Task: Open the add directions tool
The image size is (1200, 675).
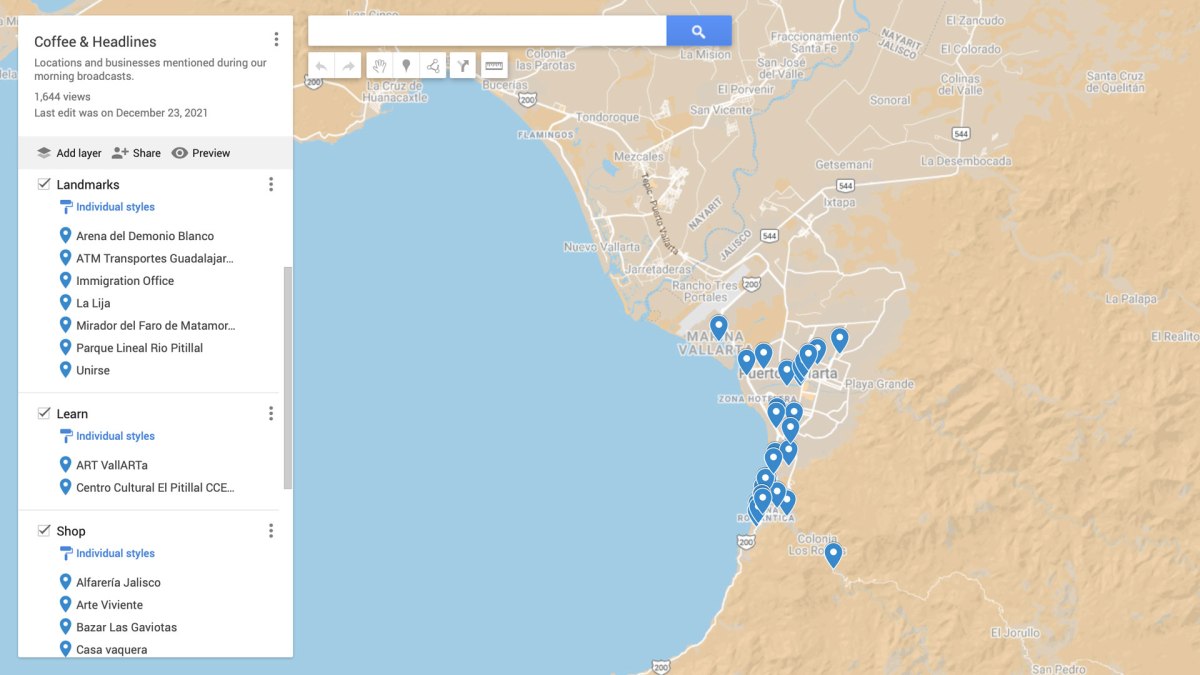Action: pyautogui.click(x=463, y=66)
